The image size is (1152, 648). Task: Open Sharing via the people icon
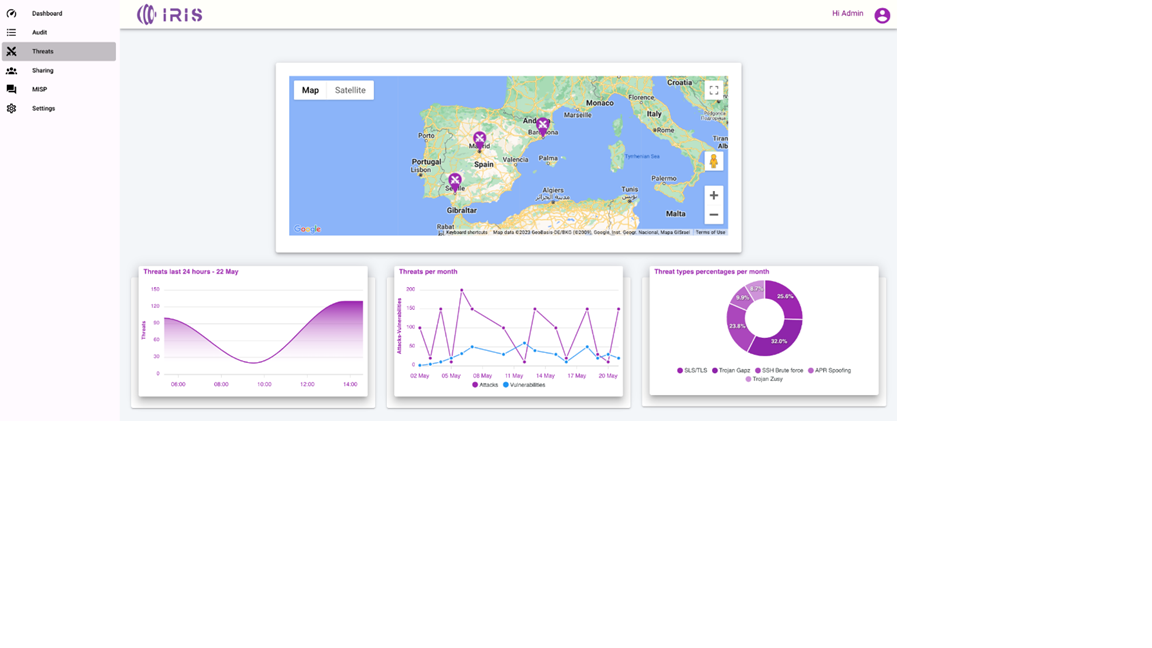pyautogui.click(x=12, y=71)
